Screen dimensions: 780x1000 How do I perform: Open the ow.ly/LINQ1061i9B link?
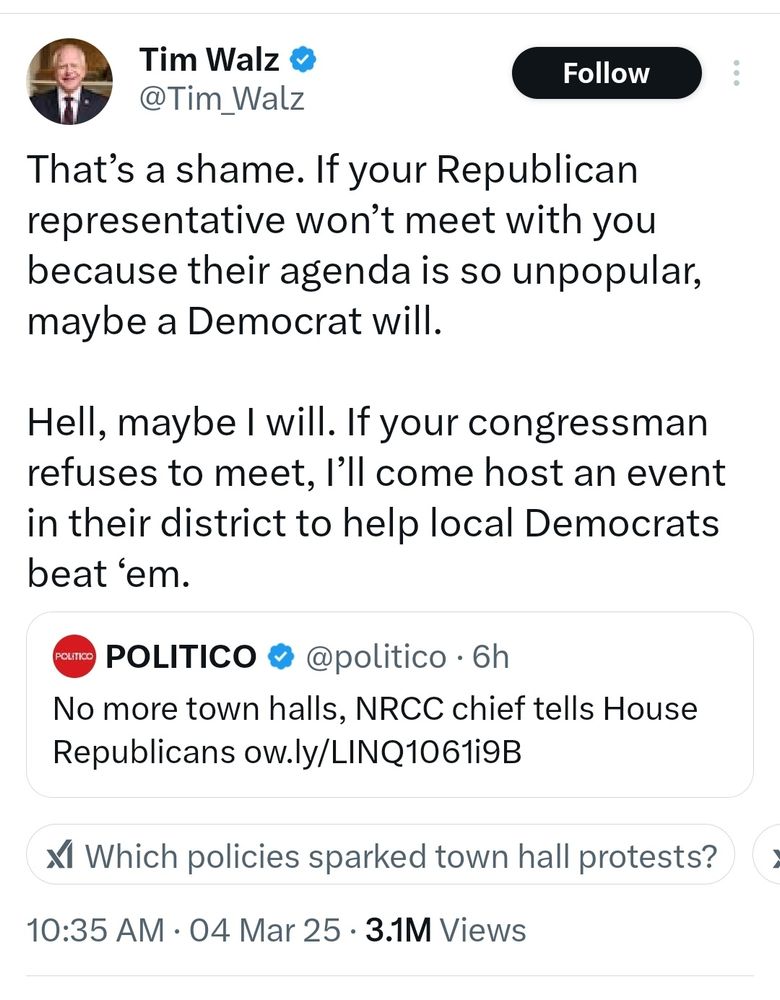tap(382, 751)
